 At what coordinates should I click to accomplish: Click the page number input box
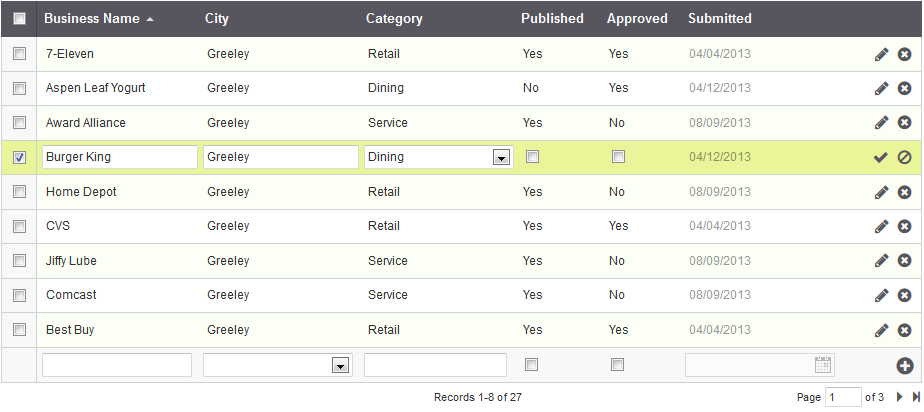click(x=843, y=397)
